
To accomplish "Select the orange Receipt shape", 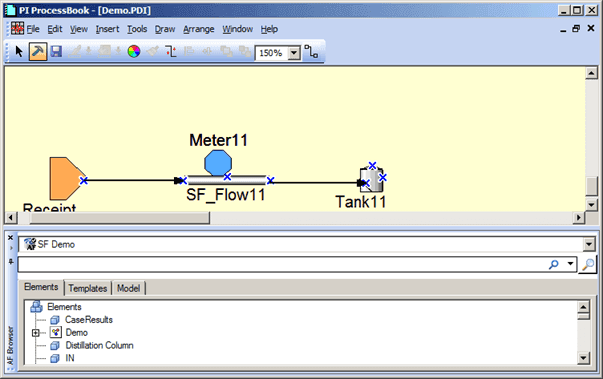I will [x=66, y=178].
